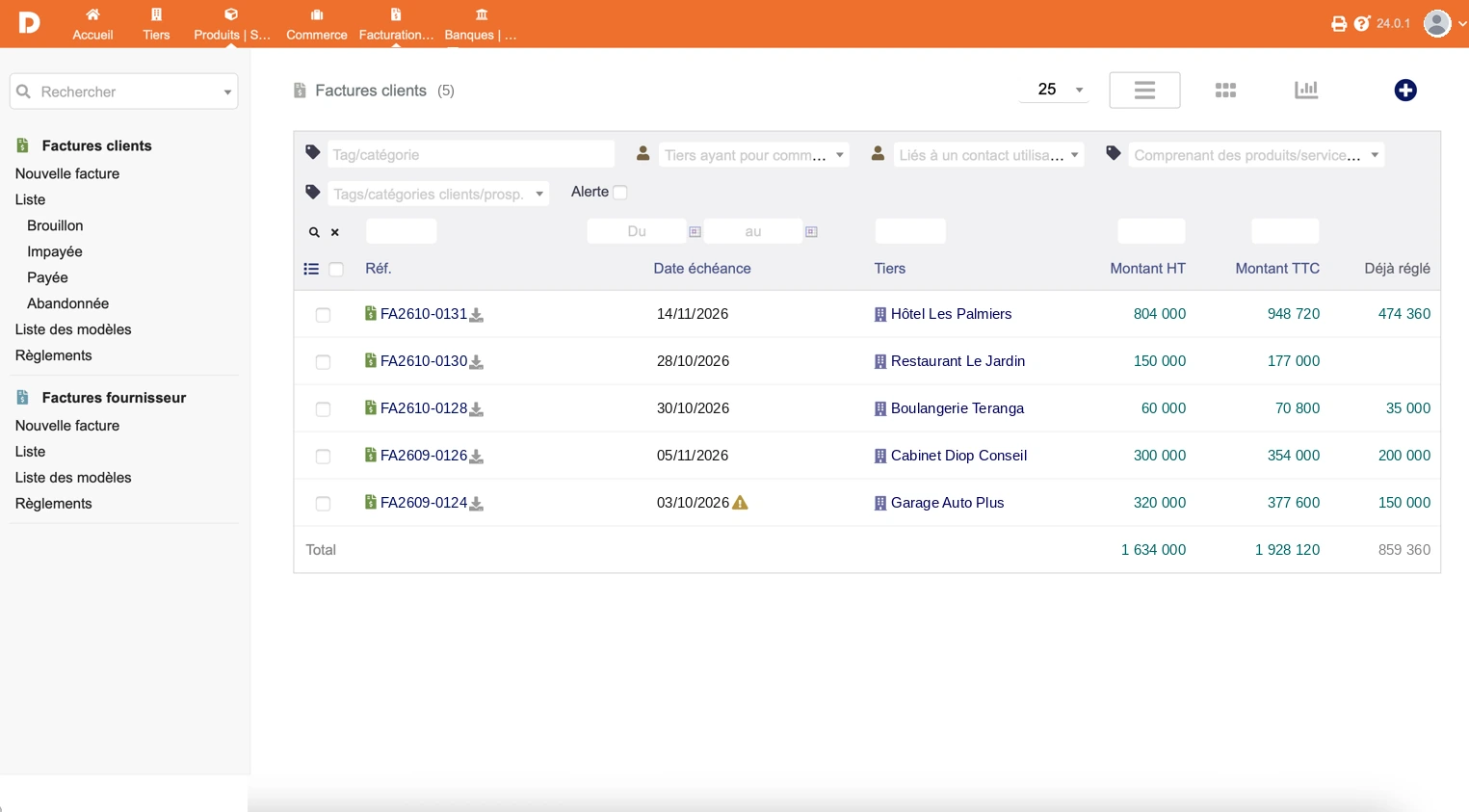Download PDF icon for FA2610-0128
This screenshot has height=812, width=1469.
(x=476, y=409)
